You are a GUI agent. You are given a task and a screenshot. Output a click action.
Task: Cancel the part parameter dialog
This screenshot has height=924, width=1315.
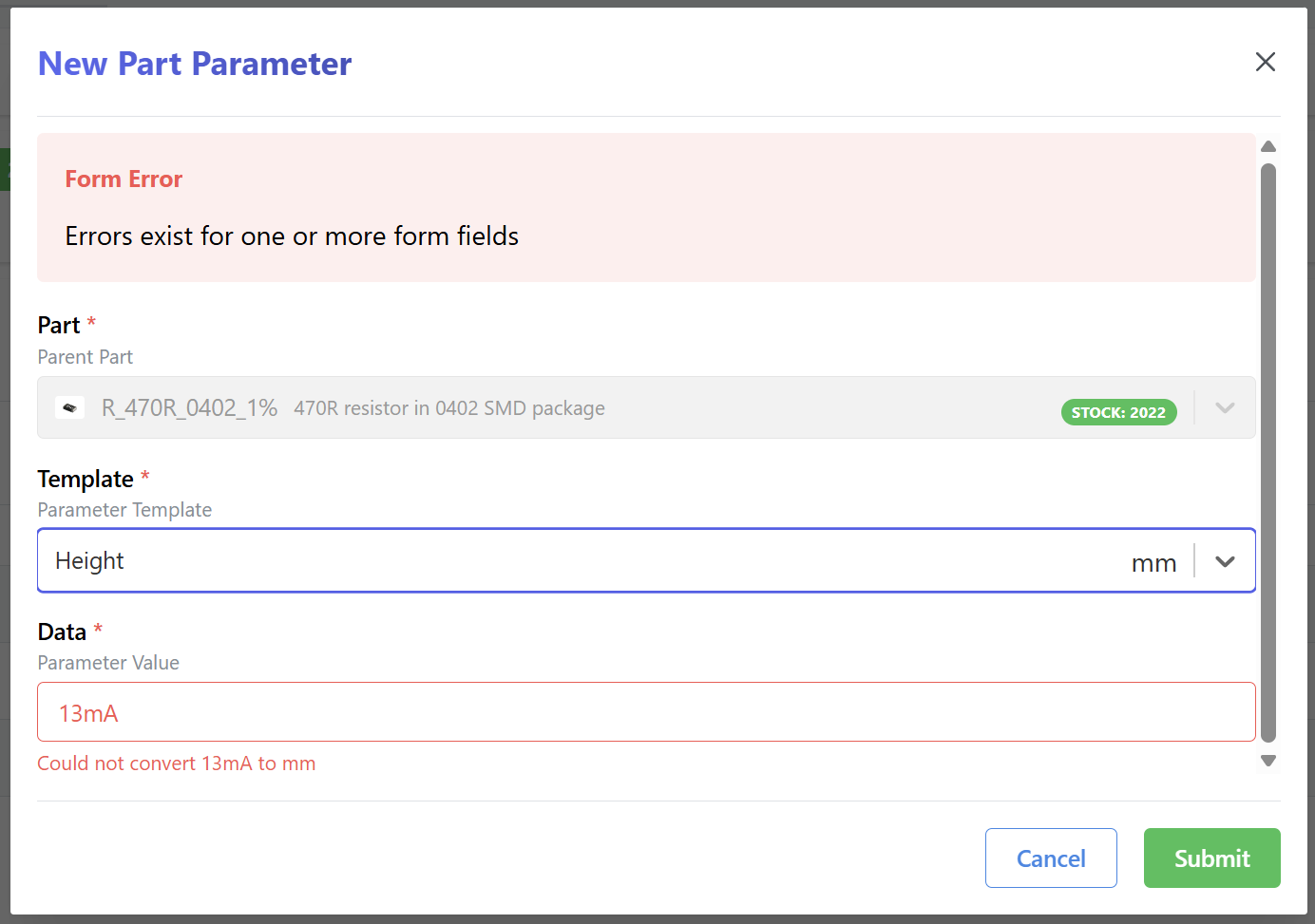point(1051,858)
